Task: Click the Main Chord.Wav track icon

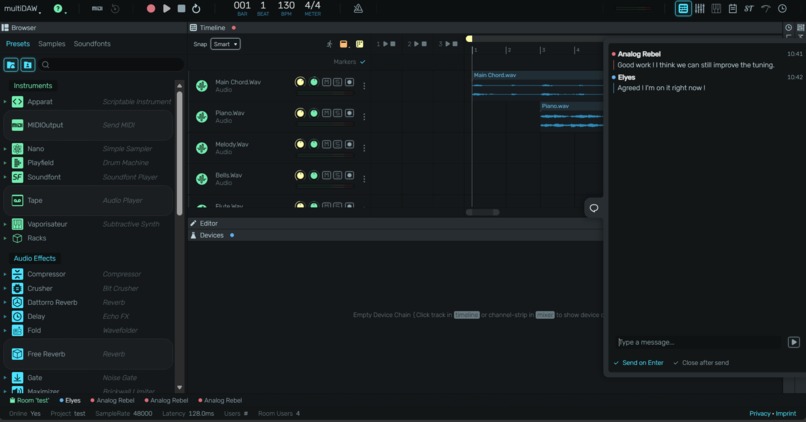Action: pos(202,86)
